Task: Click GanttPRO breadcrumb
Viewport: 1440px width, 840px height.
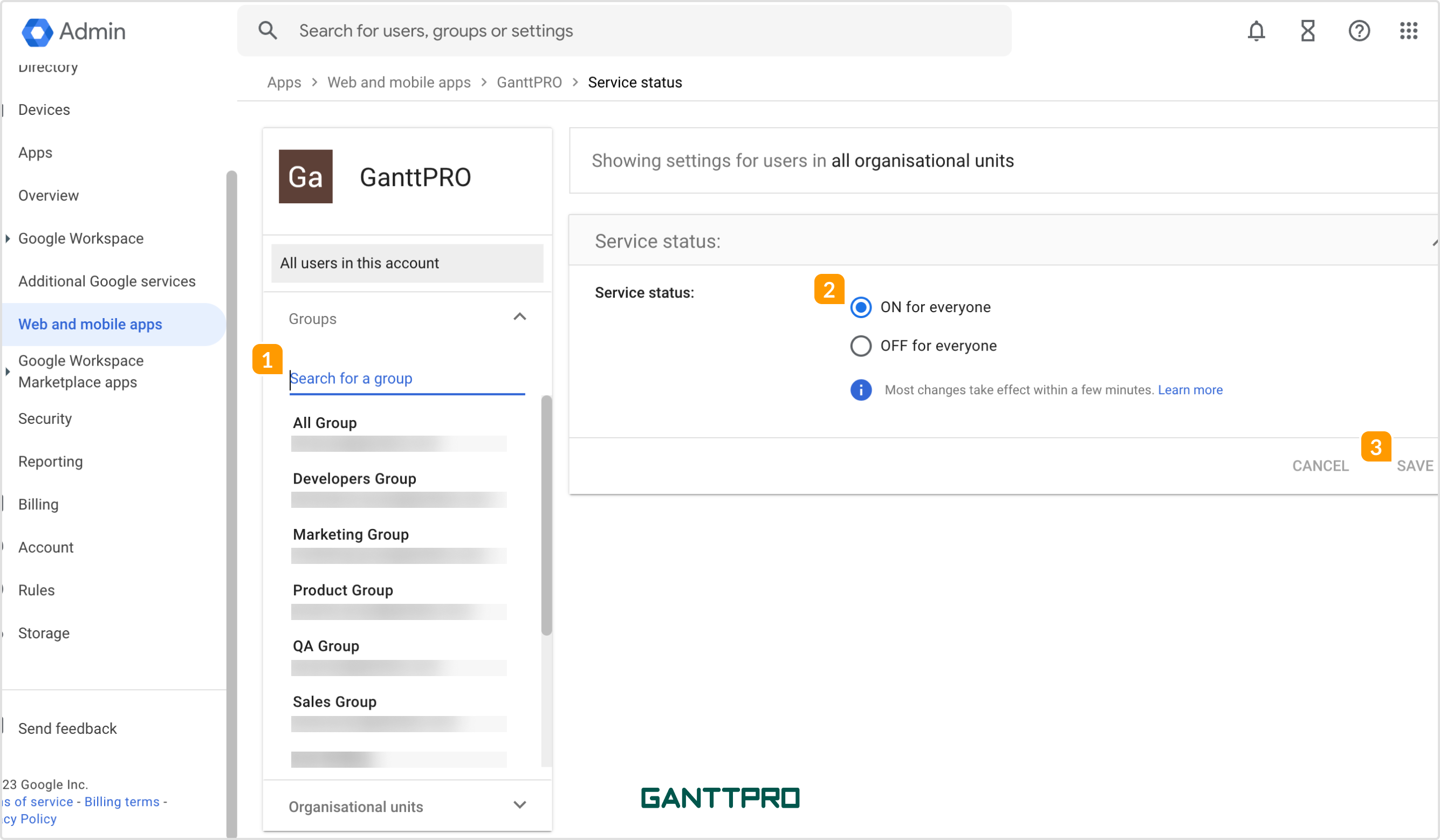Action: pos(529,82)
